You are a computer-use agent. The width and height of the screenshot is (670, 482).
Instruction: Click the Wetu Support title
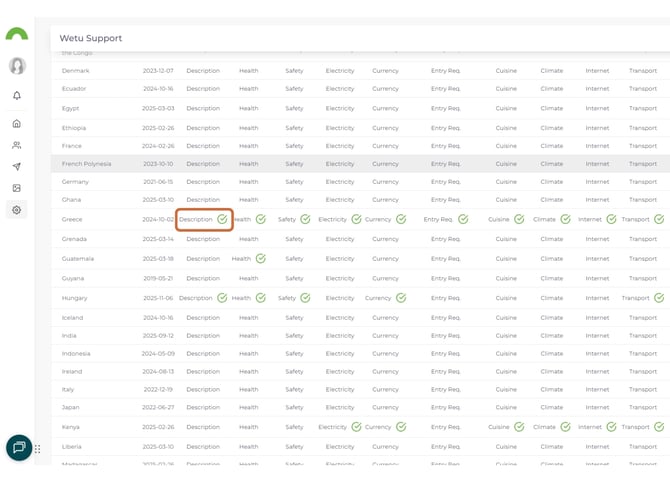click(x=91, y=38)
